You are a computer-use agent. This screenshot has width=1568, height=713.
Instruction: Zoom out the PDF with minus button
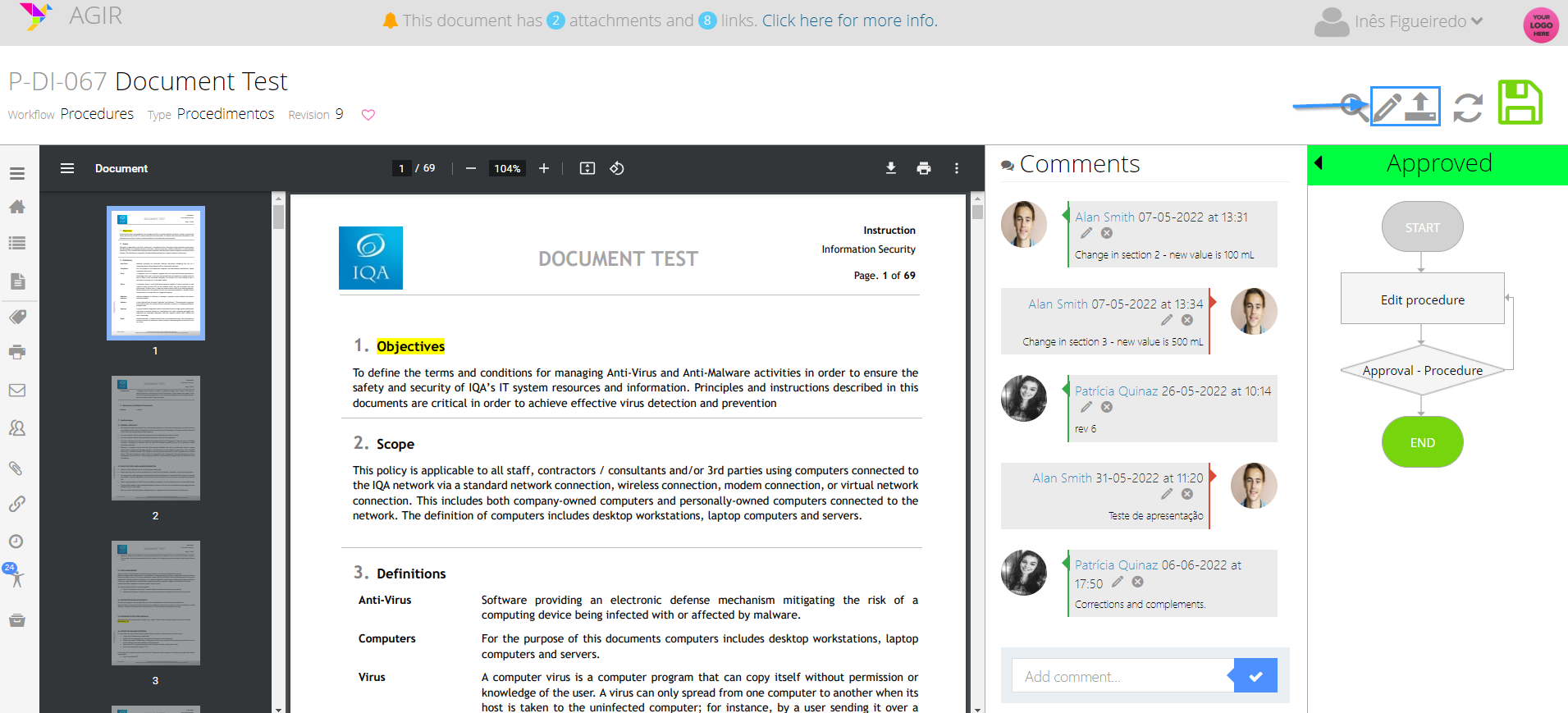[x=471, y=168]
